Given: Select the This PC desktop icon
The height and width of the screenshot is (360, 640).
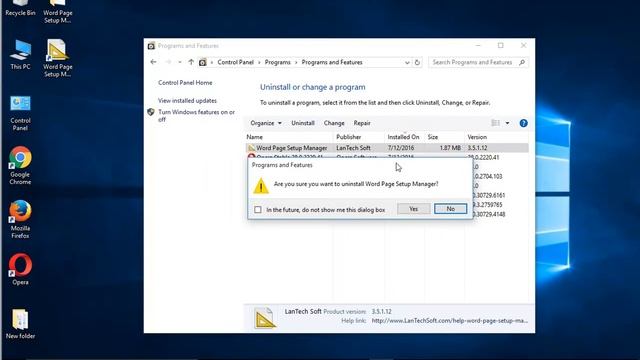Looking at the screenshot, I should 20,55.
